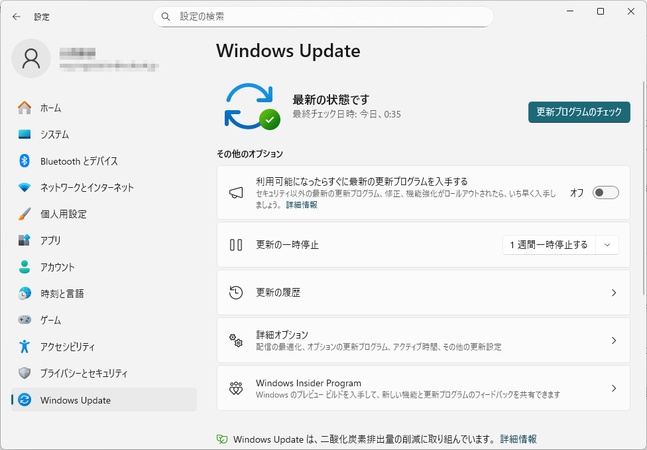Open 詳細情報 link under latest updates

(x=302, y=205)
